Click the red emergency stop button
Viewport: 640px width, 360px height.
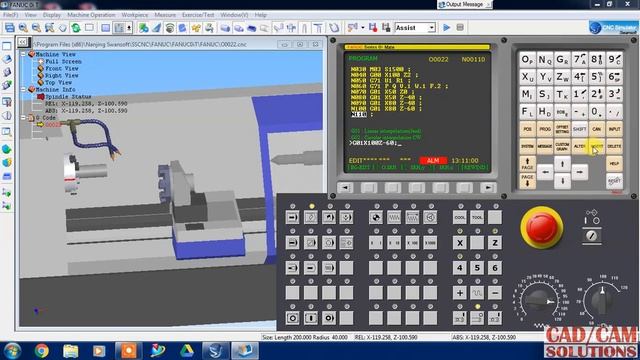542,227
